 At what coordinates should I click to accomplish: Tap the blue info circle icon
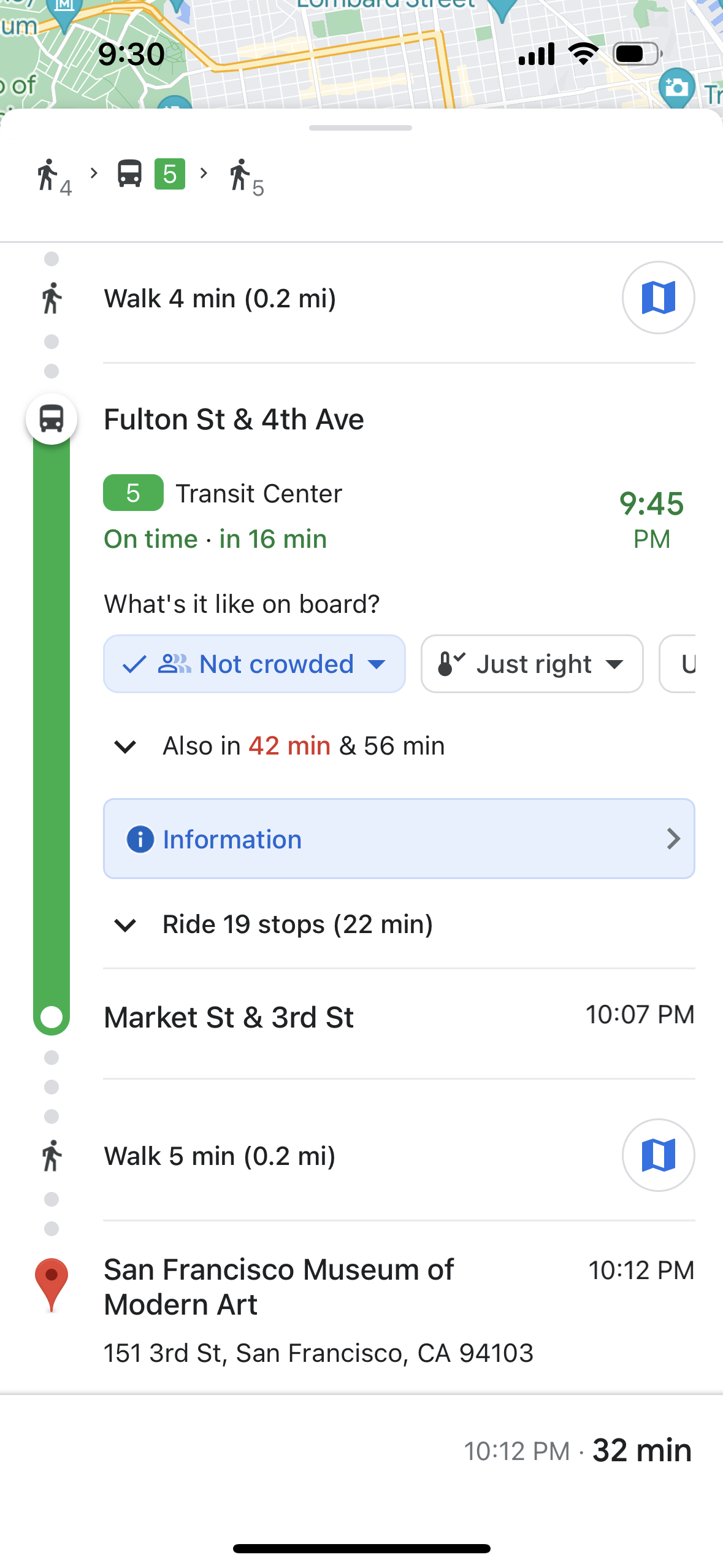point(140,839)
